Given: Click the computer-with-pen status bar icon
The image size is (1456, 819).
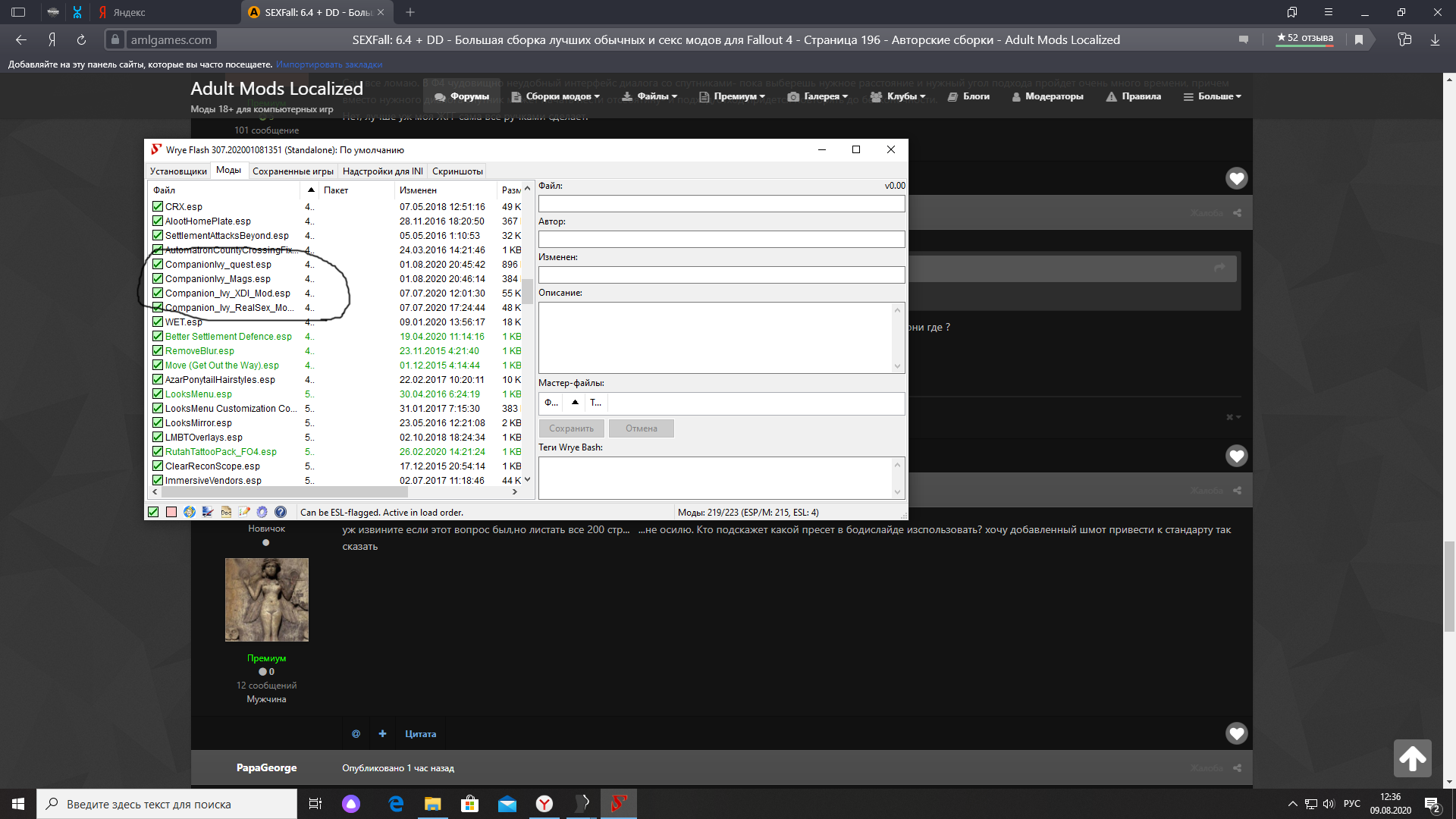Looking at the screenshot, I should (208, 512).
